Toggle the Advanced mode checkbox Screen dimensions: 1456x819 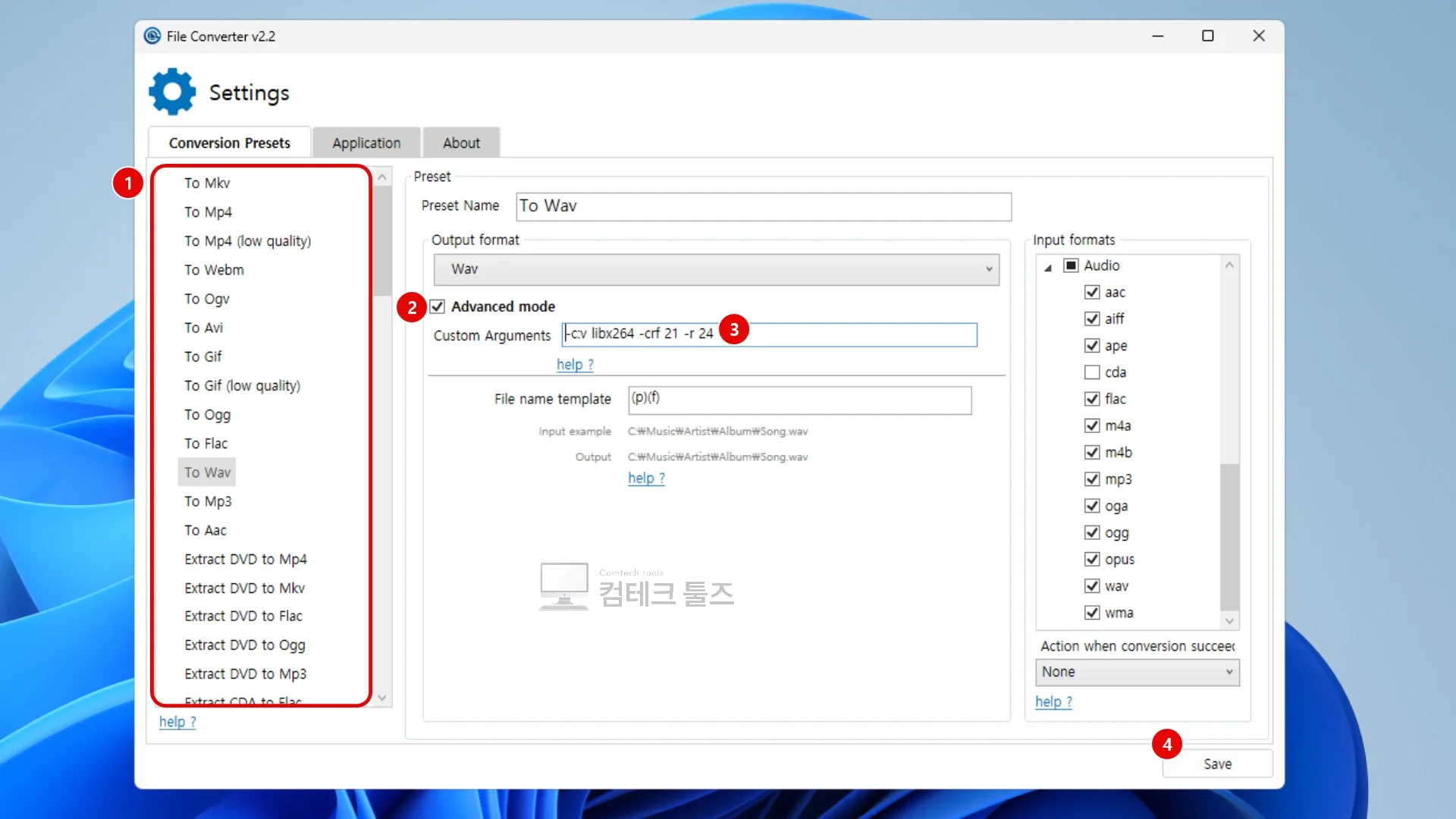(x=437, y=306)
